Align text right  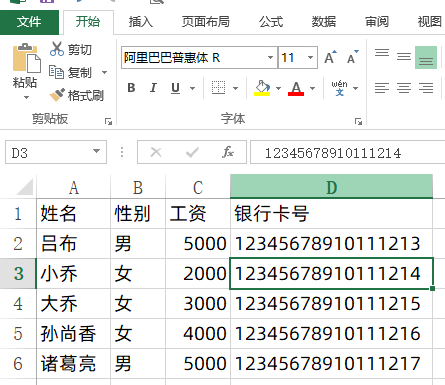426,88
